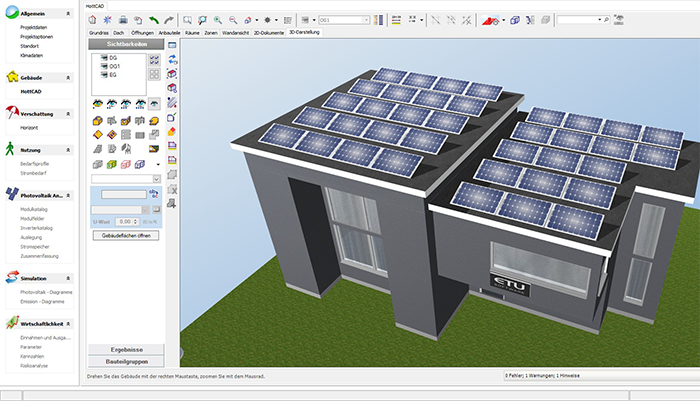Switch to the Wandansicht tab
The width and height of the screenshot is (700, 401).
coord(234,32)
